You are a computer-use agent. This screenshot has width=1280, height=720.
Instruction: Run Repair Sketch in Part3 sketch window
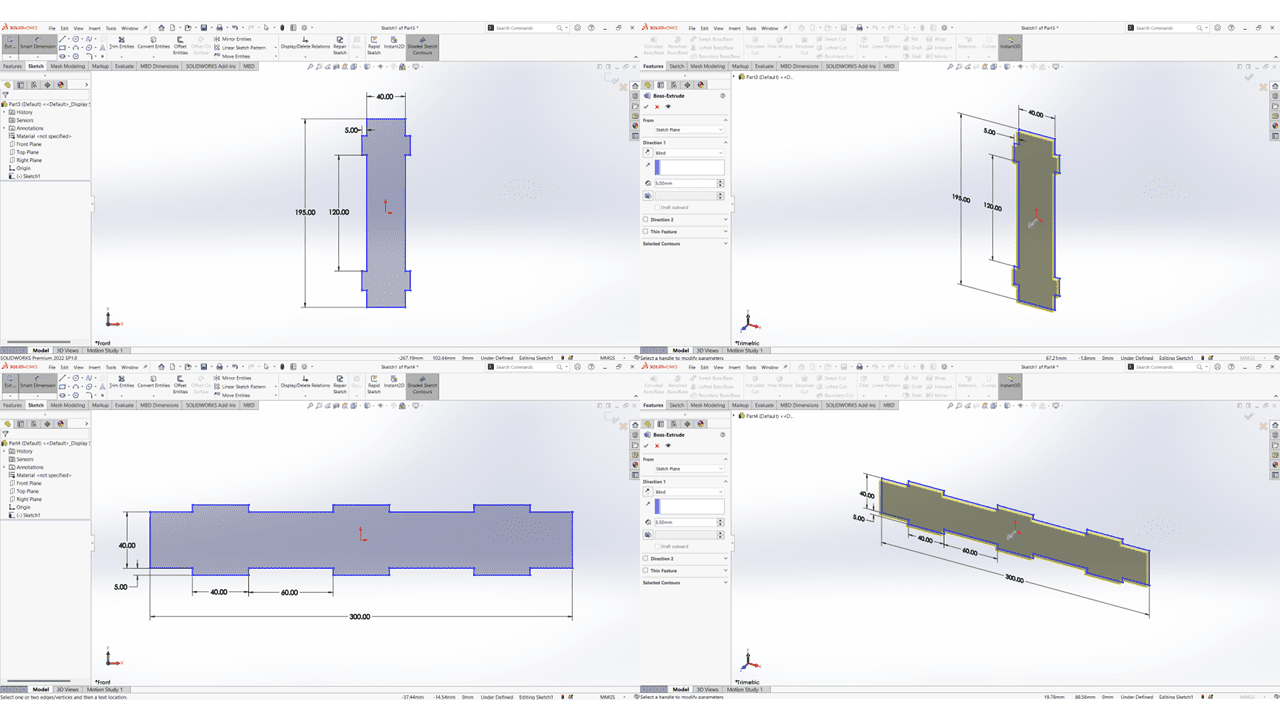pyautogui.click(x=340, y=45)
